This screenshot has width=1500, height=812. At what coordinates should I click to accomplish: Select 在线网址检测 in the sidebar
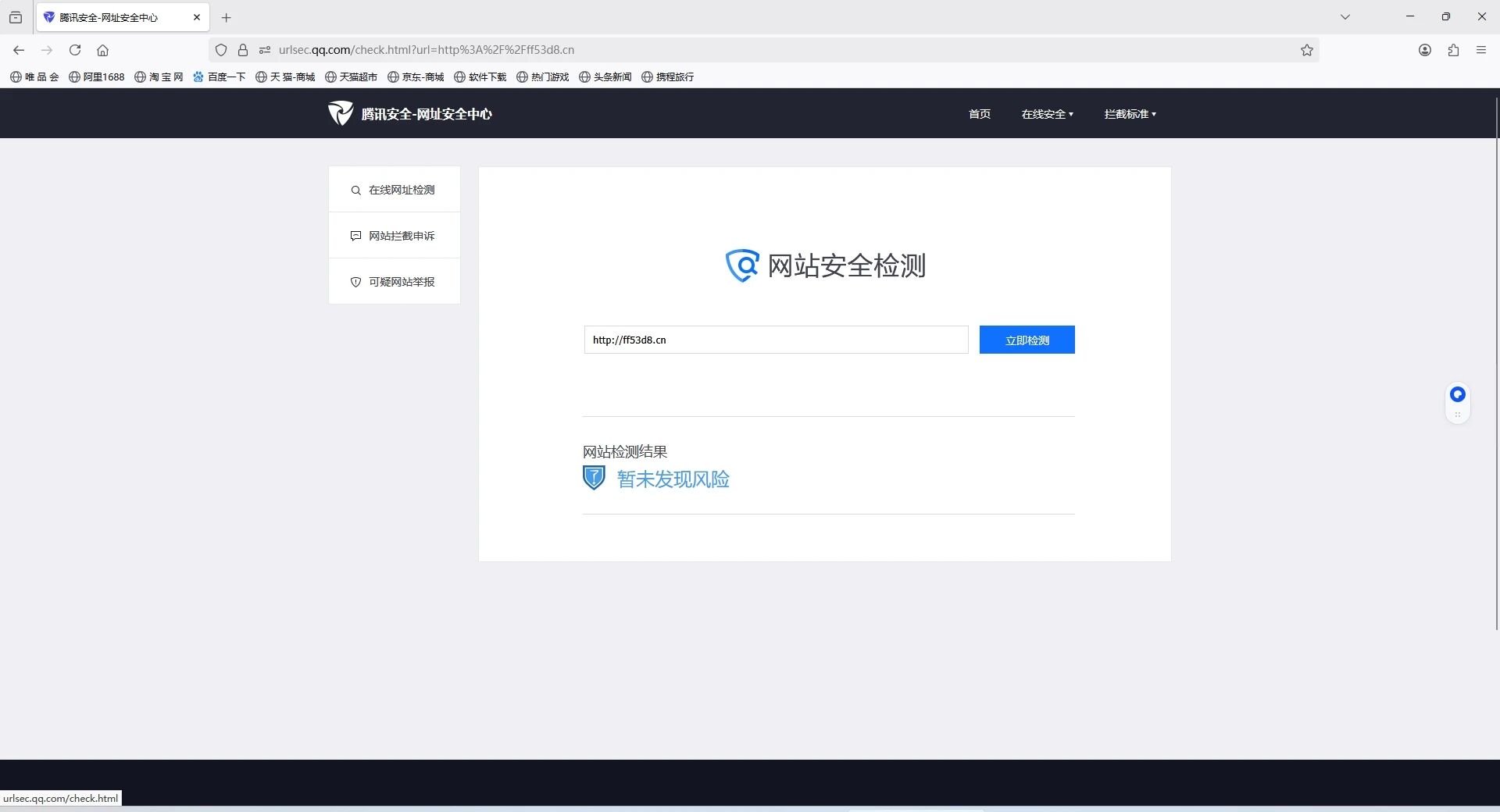pyautogui.click(x=395, y=190)
